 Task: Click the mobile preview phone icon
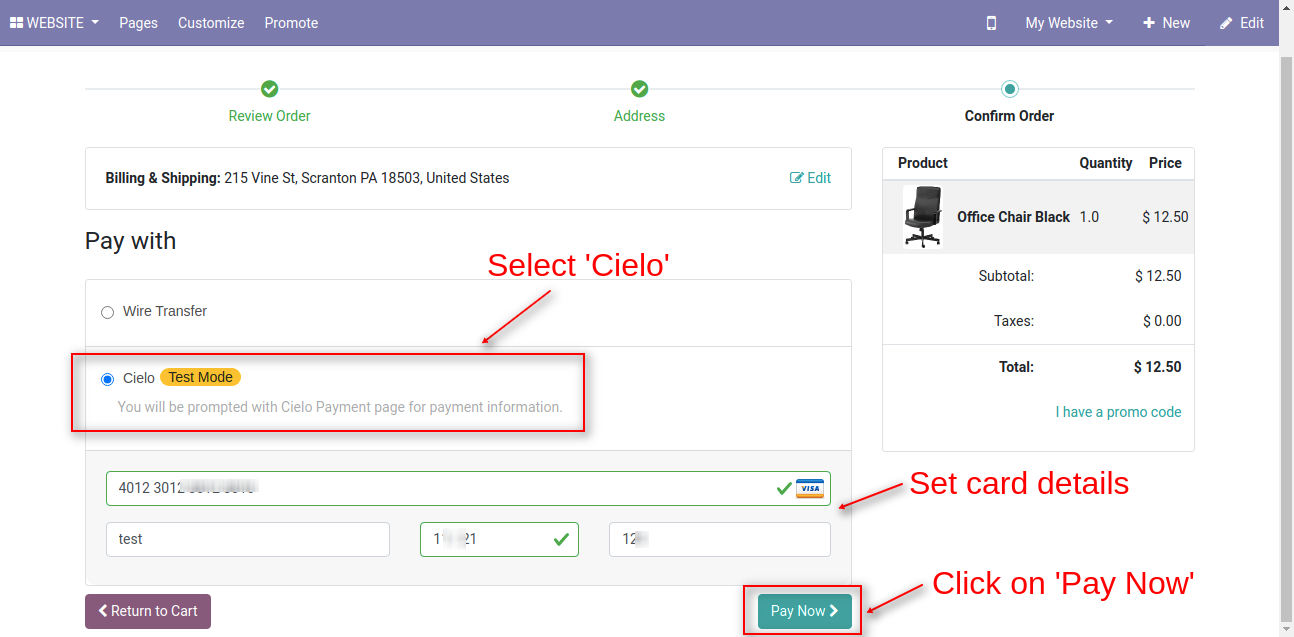tap(991, 23)
